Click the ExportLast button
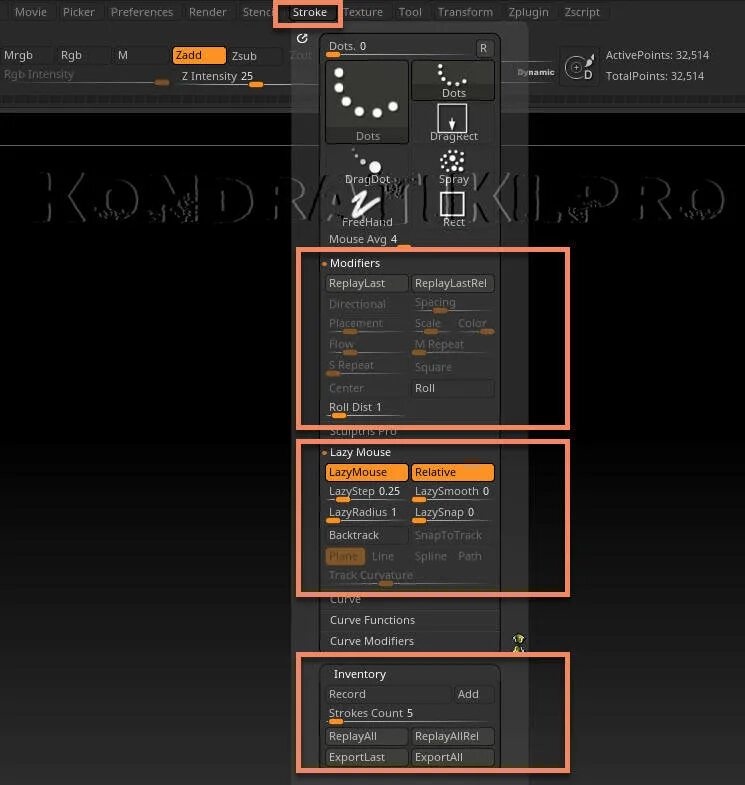This screenshot has width=745, height=785. 367,757
